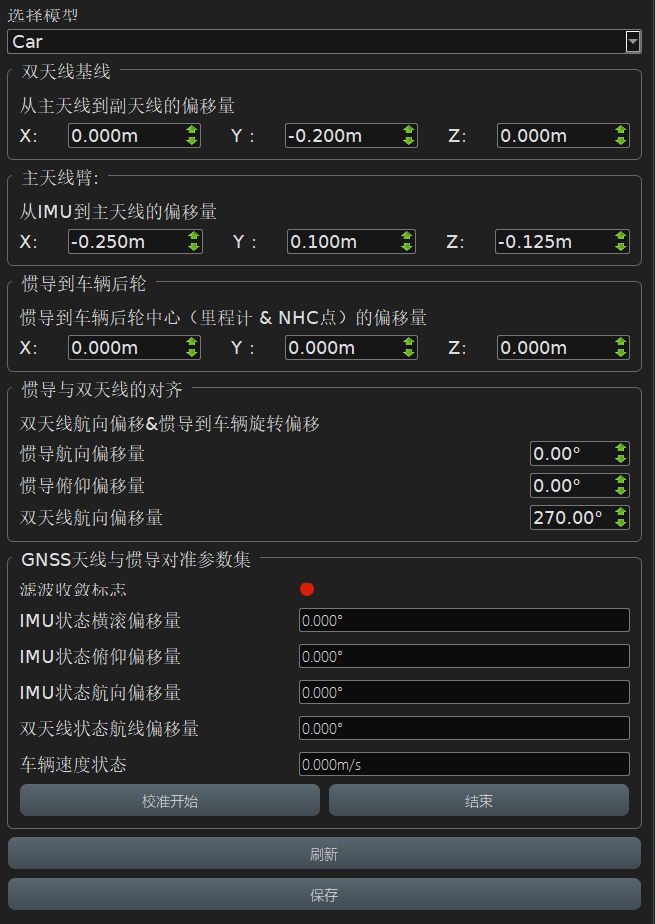Decrease 双天线航向偏移量 with down arrow
The width and height of the screenshot is (655, 924).
(621, 523)
